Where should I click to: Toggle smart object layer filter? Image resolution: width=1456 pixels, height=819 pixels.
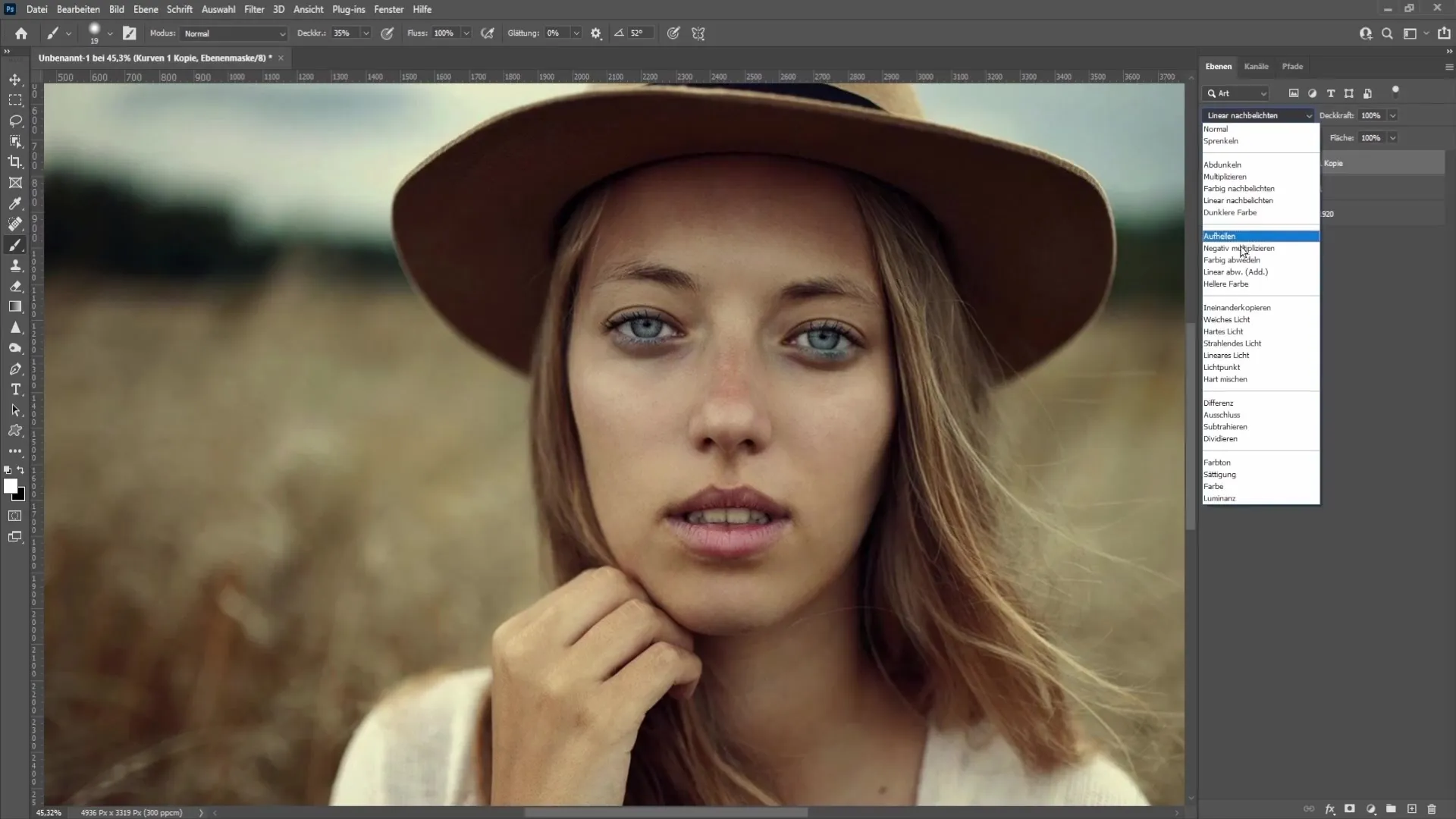[1367, 93]
